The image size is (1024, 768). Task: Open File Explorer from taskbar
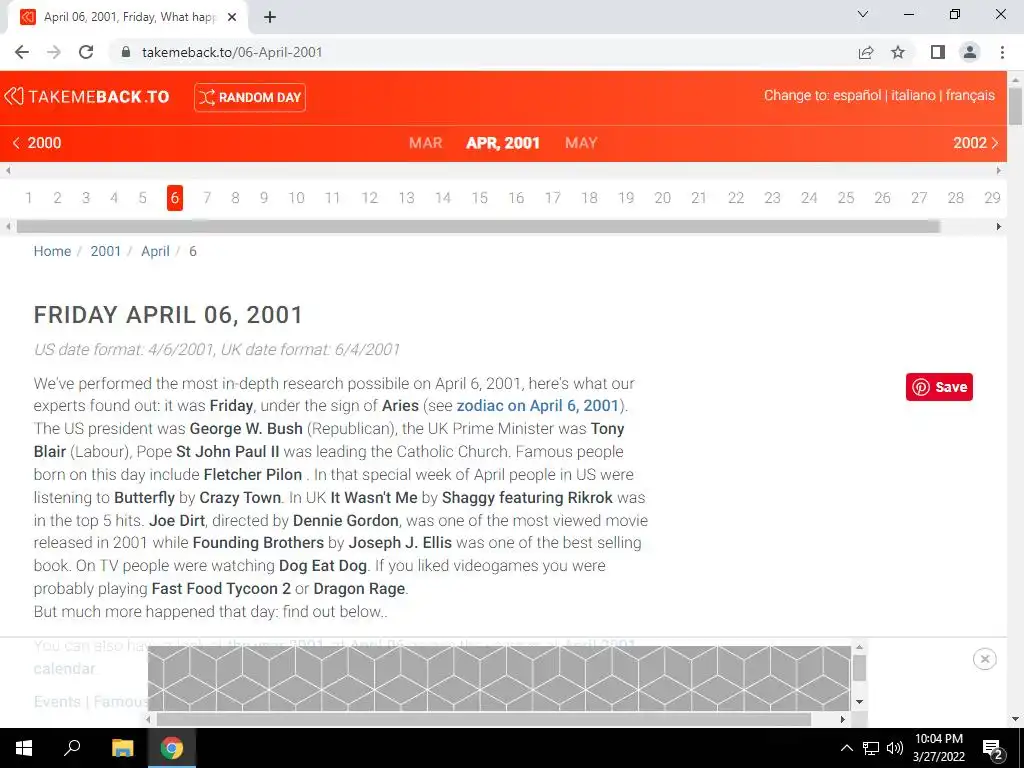[x=122, y=748]
